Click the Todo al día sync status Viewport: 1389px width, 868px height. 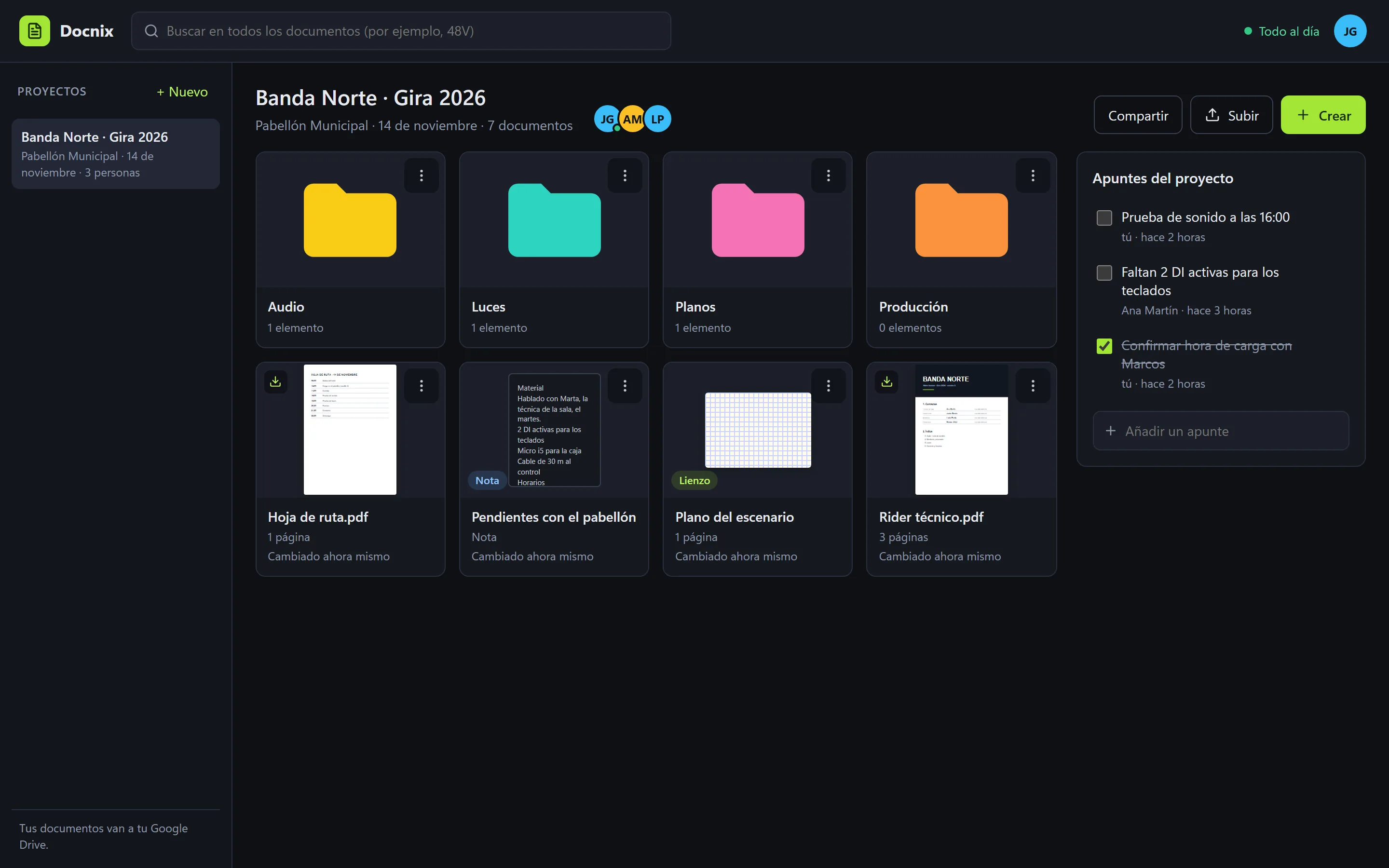[x=1281, y=31]
